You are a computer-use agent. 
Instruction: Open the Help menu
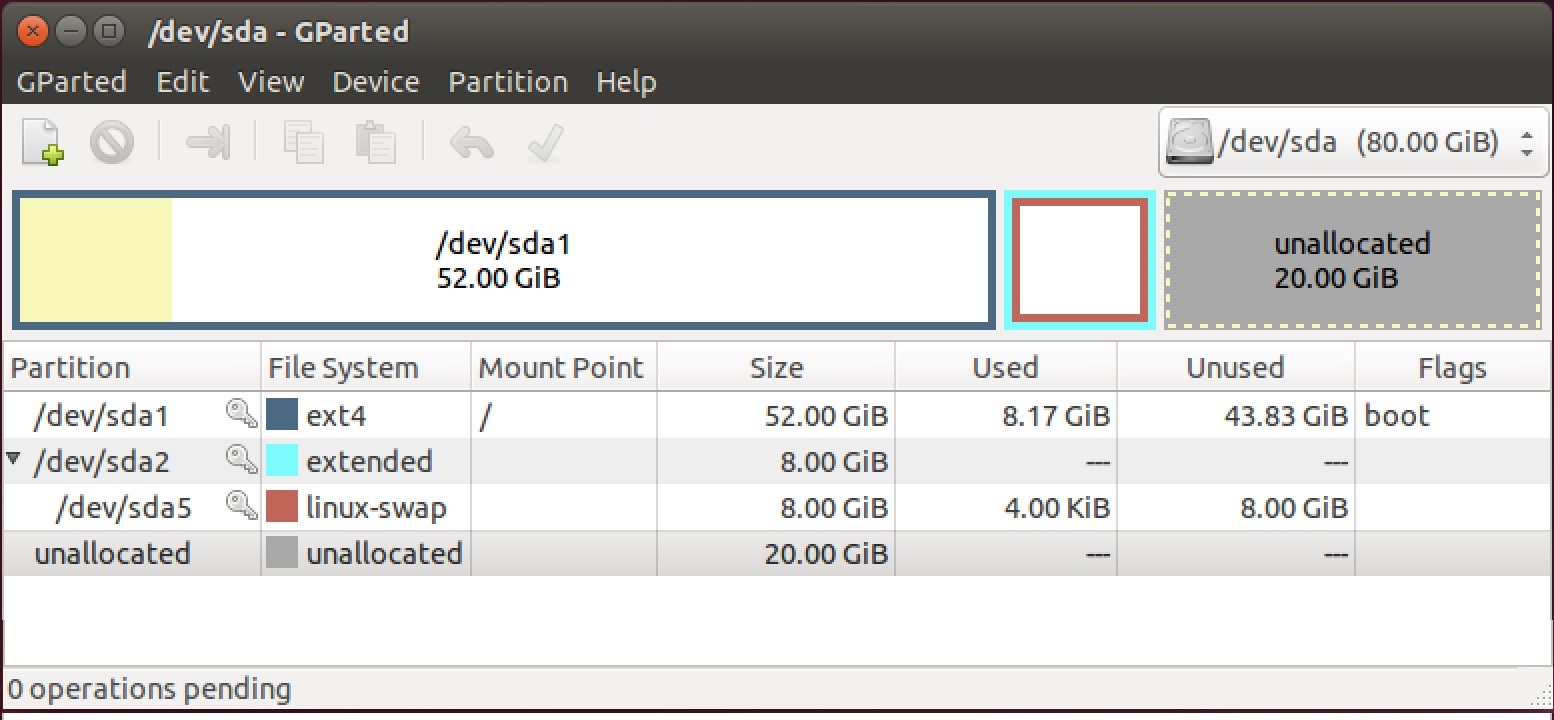click(x=626, y=82)
